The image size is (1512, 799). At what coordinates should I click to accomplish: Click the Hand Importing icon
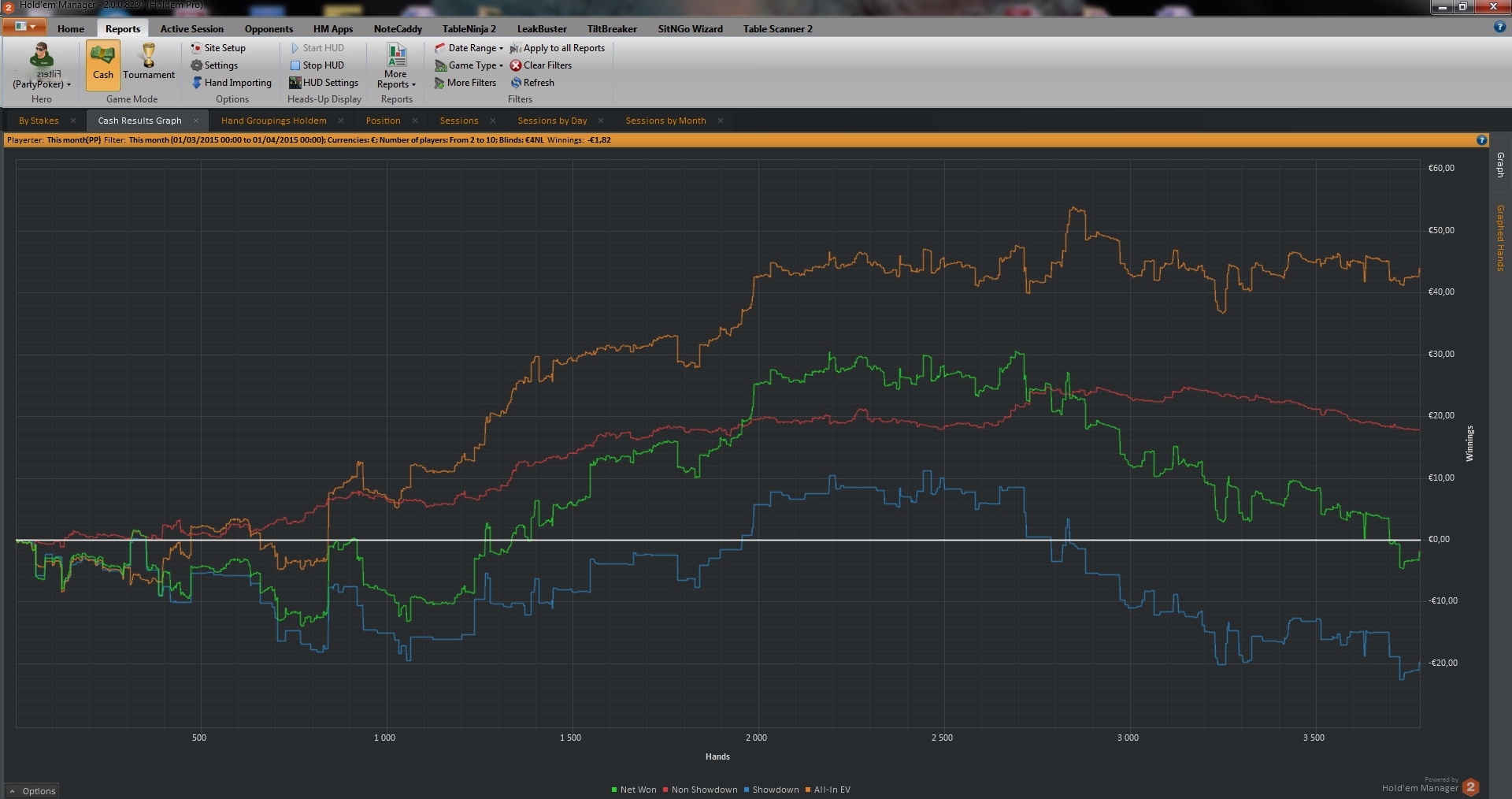coord(197,83)
